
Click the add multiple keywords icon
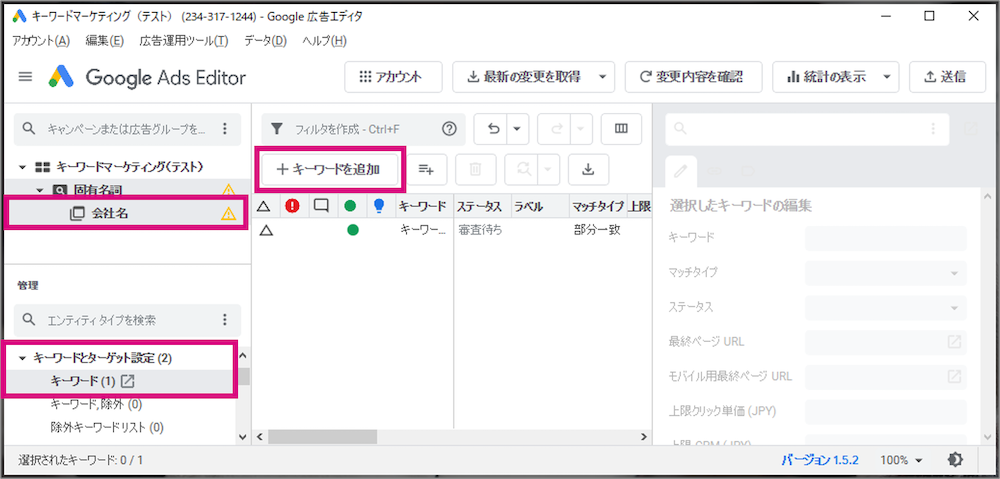coord(426,169)
